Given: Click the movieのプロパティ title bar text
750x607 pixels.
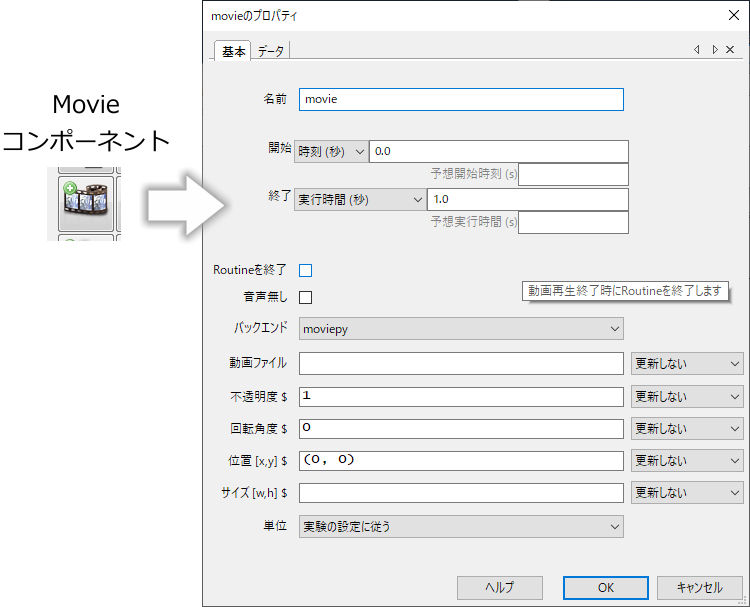Looking at the screenshot, I should 254,16.
